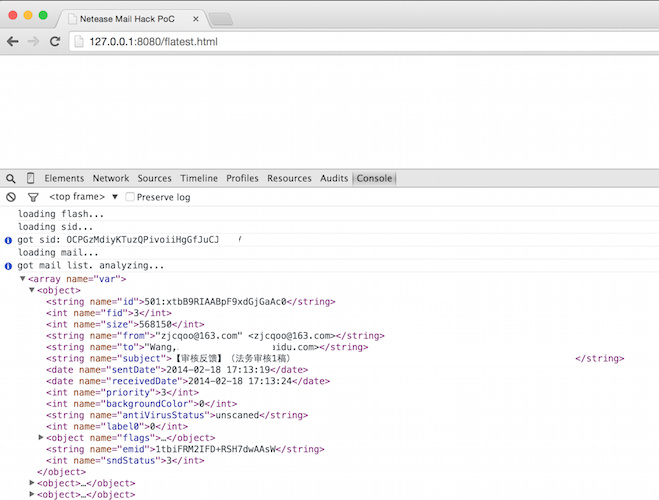The height and width of the screenshot is (500, 659).
Task: Open the console filter funnel icon
Action: point(32,197)
